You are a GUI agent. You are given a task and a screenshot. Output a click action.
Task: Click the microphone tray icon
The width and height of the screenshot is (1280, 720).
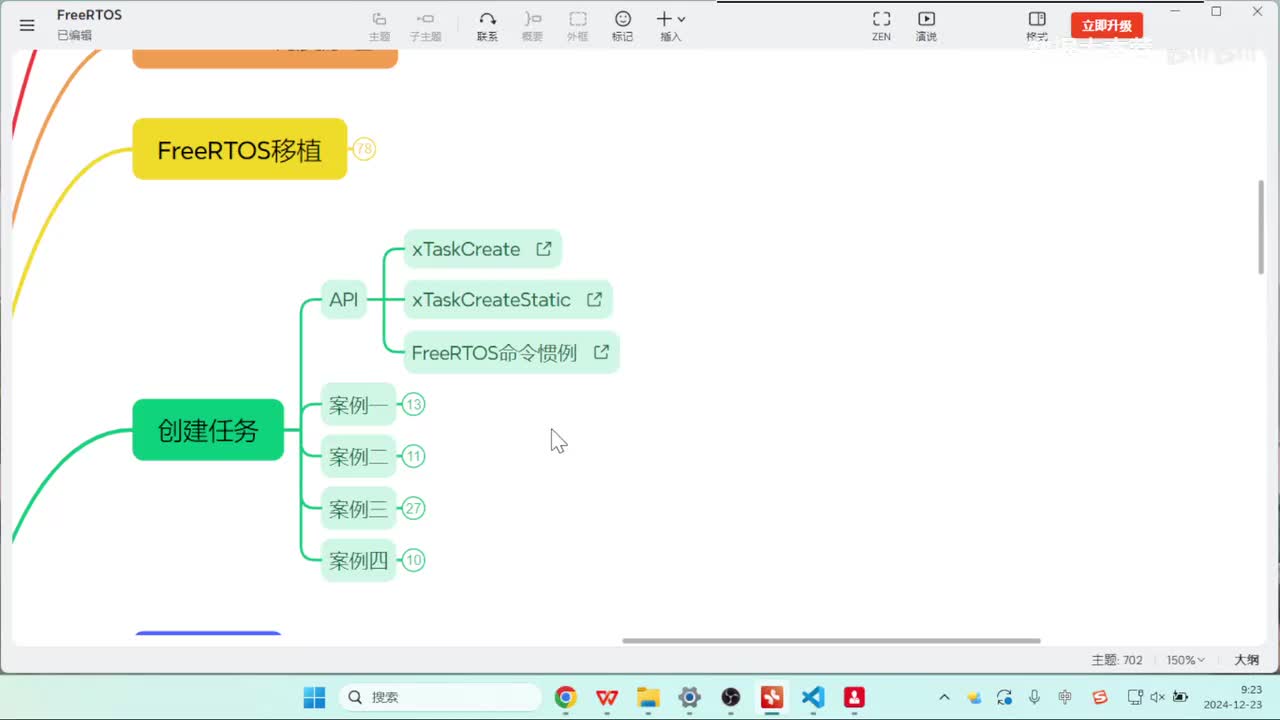pyautogui.click(x=1035, y=697)
